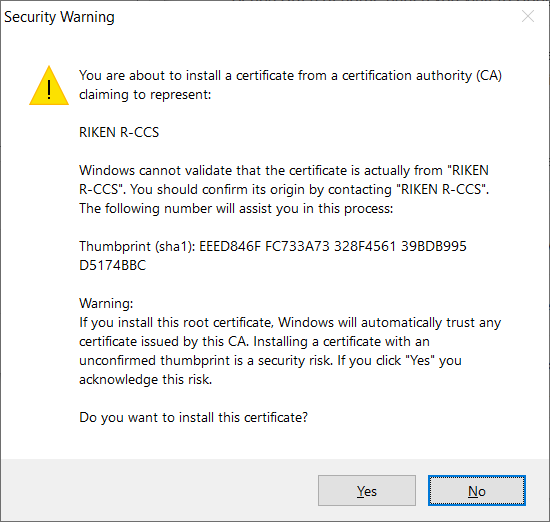This screenshot has width=550, height=522.
Task: Click the line You are about to install a certificate
Action: (290, 75)
